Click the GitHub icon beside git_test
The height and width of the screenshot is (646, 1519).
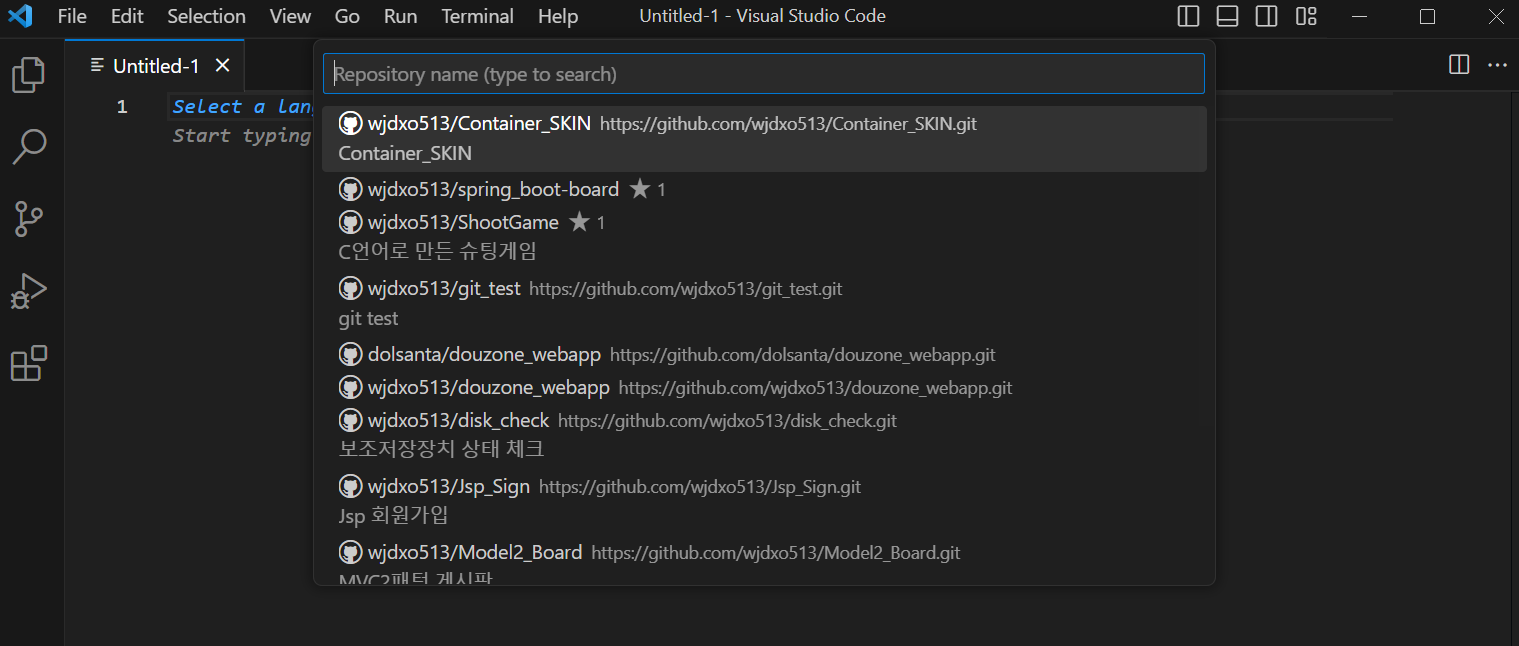[350, 288]
